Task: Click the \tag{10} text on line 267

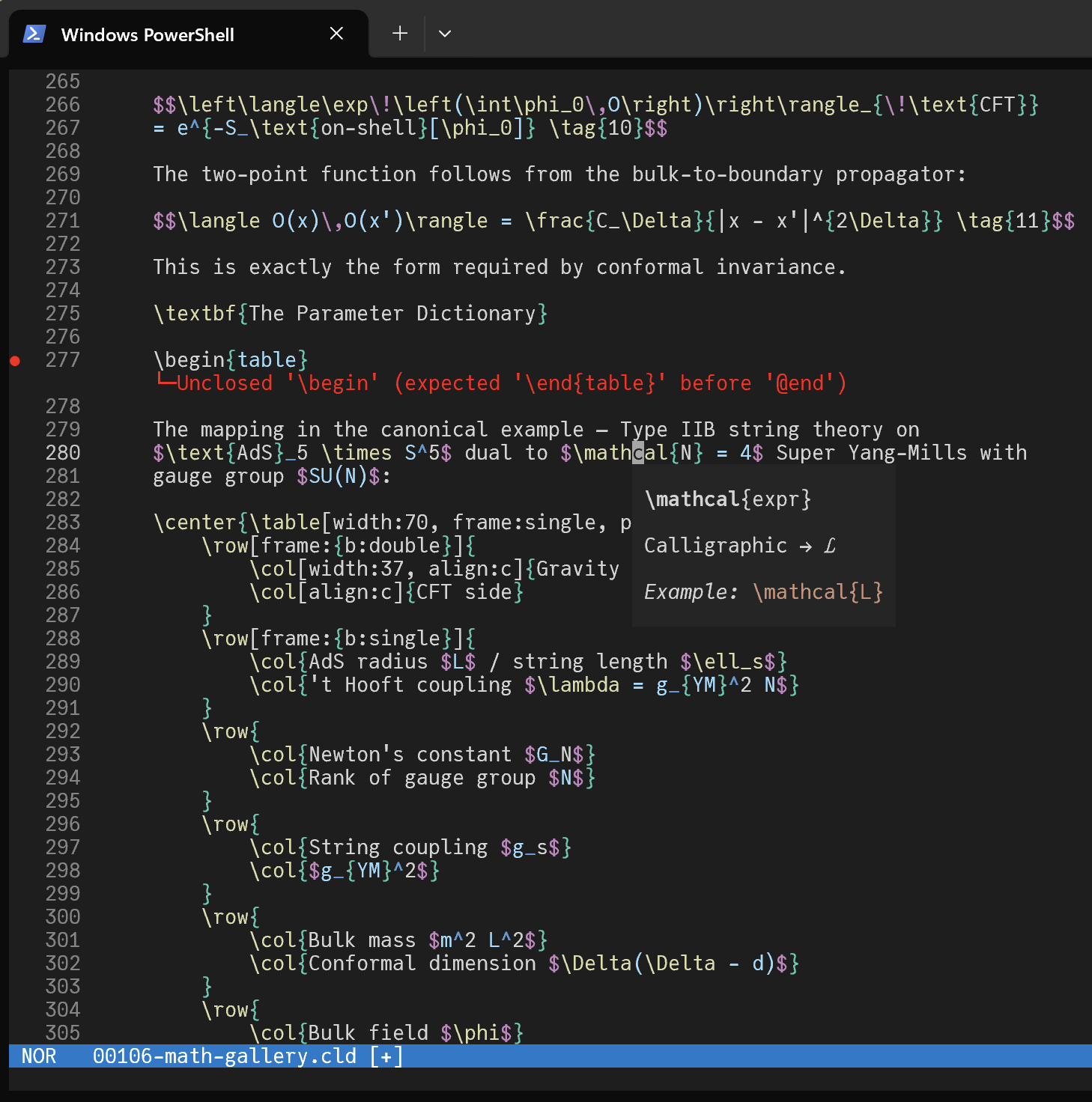Action: click(x=596, y=128)
